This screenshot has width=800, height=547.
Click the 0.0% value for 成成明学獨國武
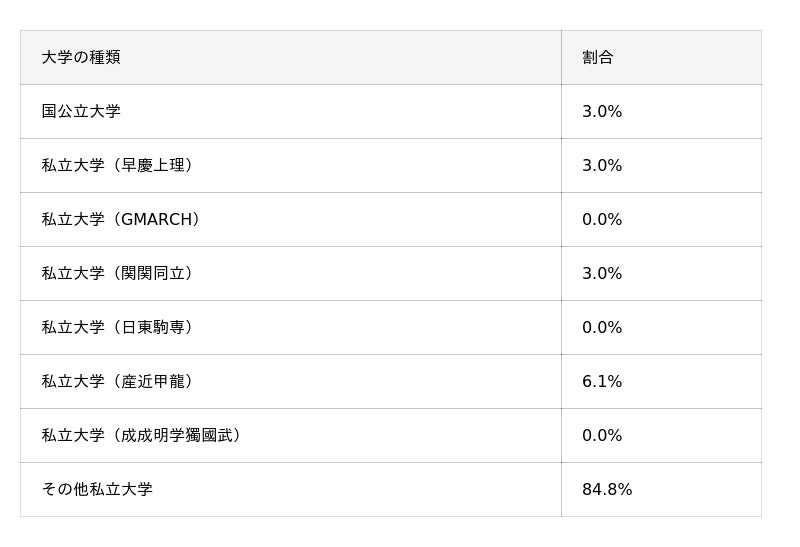(x=602, y=436)
